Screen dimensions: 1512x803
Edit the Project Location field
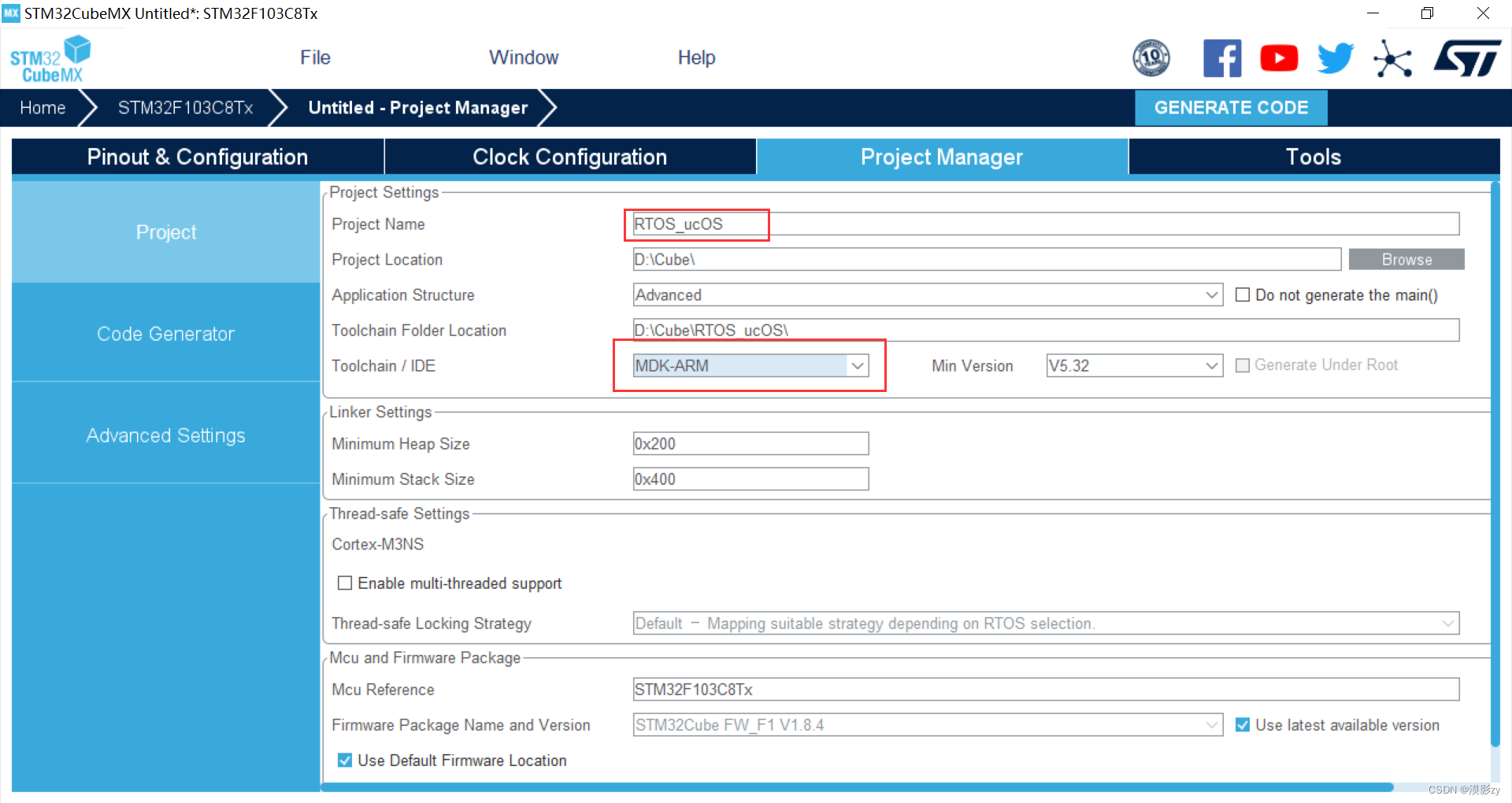coord(987,260)
